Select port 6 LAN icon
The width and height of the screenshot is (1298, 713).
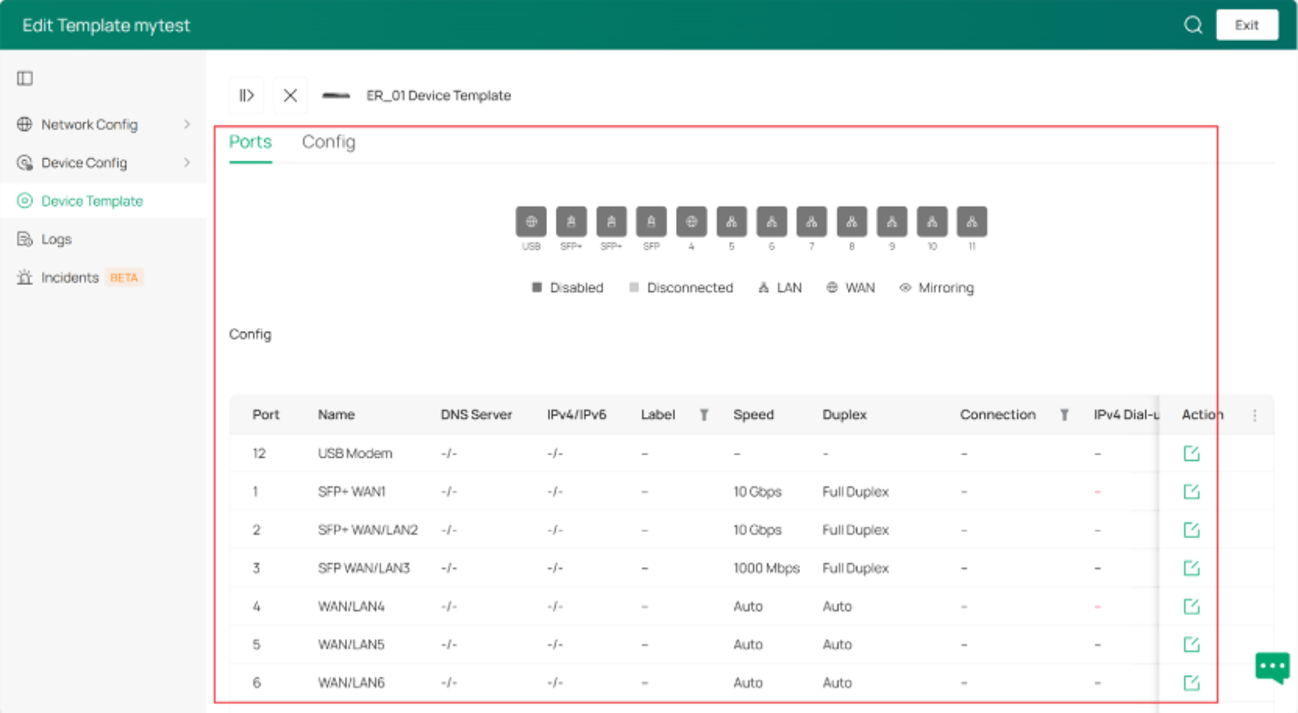772,222
